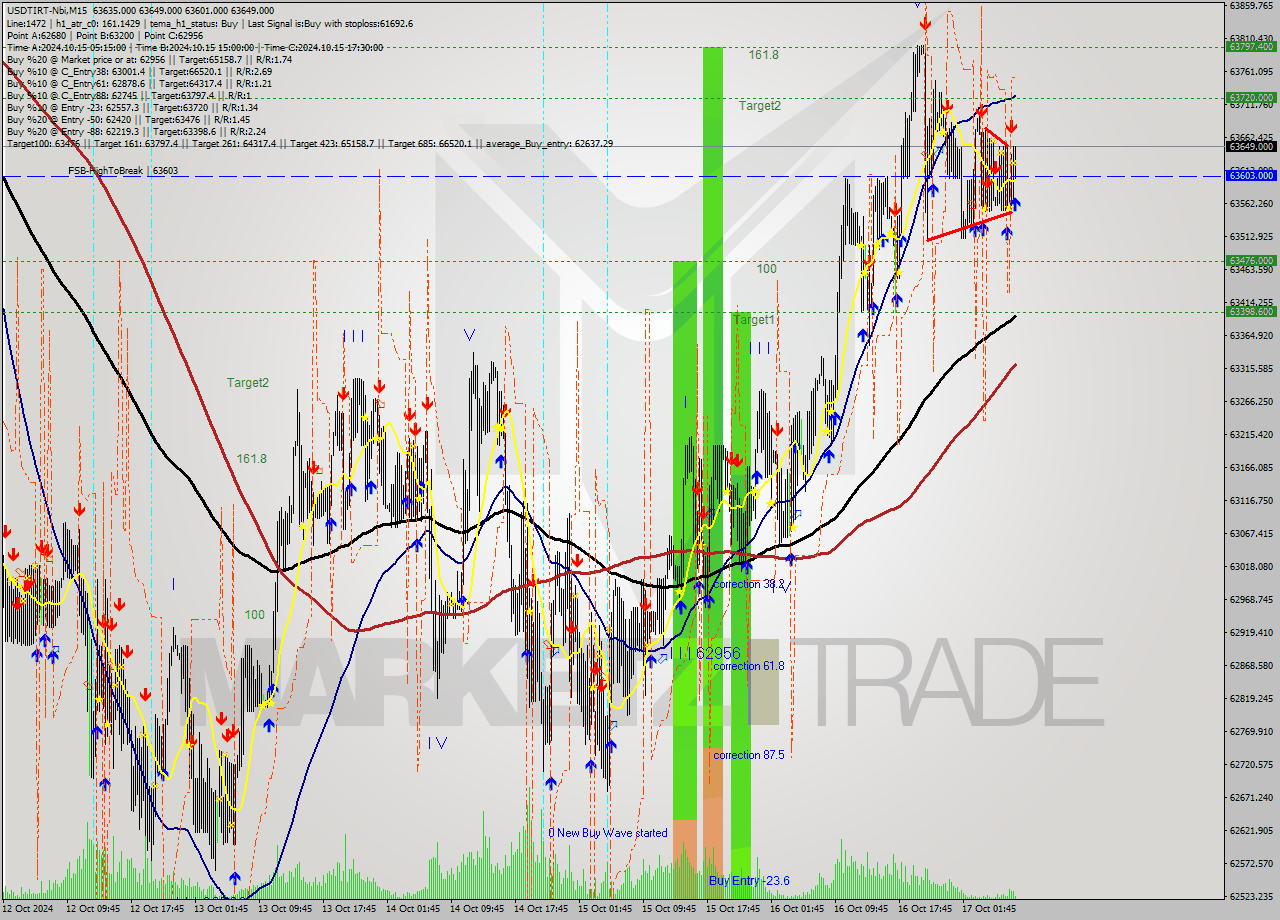Click the 63266.250 price axis value
Image resolution: width=1280 pixels, height=920 pixels.
[1250, 401]
